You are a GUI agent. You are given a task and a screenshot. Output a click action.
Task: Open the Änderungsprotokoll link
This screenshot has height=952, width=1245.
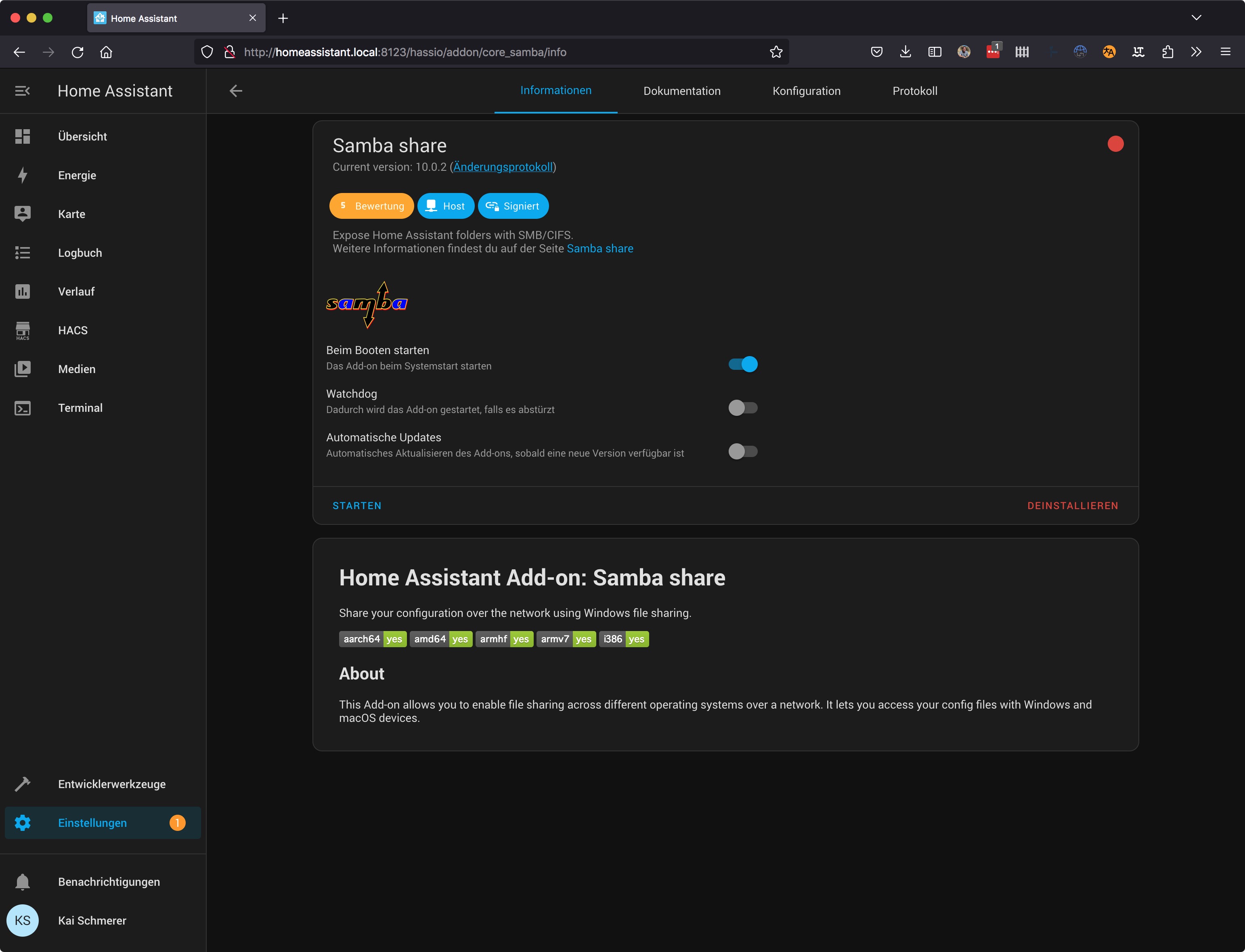click(x=502, y=167)
